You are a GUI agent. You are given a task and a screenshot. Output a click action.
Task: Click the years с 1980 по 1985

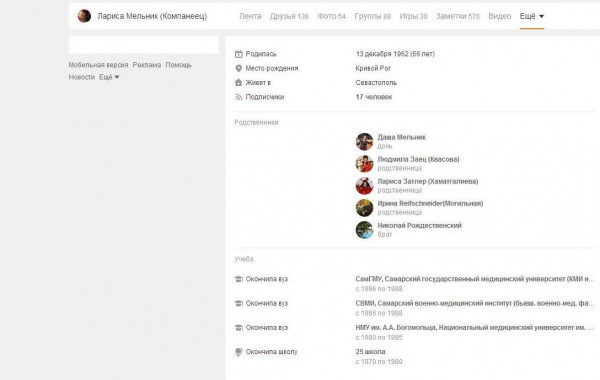[x=379, y=338]
